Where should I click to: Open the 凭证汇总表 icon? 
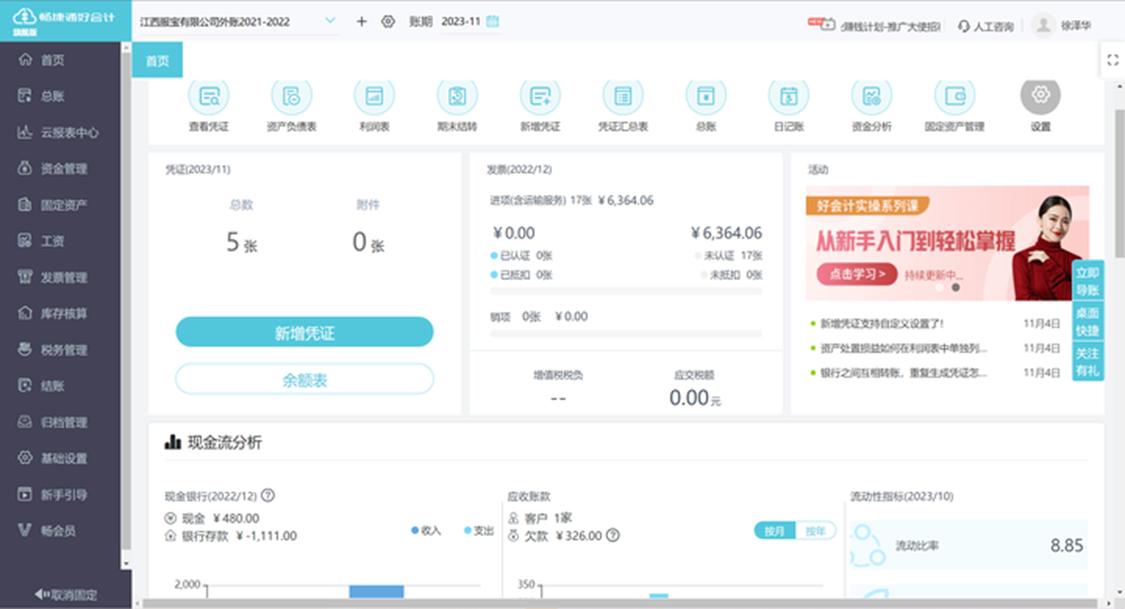pyautogui.click(x=624, y=97)
